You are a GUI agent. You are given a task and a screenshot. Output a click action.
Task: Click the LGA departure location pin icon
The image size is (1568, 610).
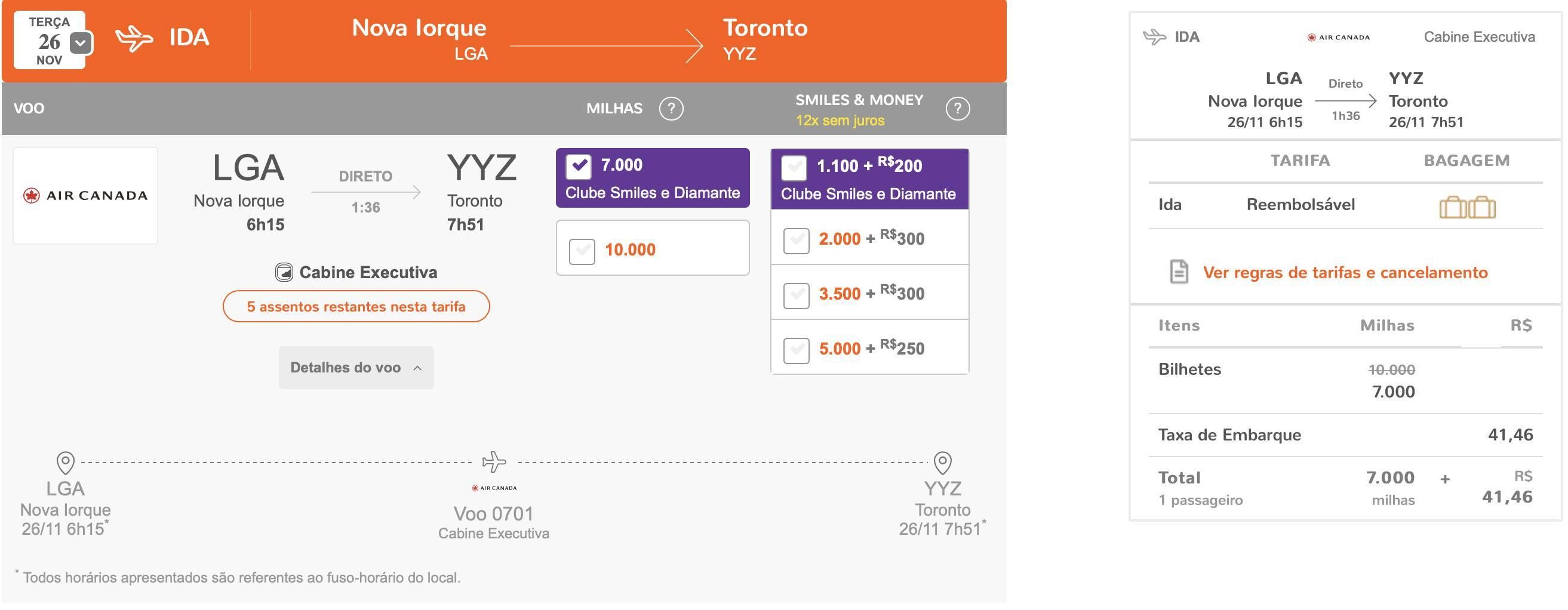[65, 463]
